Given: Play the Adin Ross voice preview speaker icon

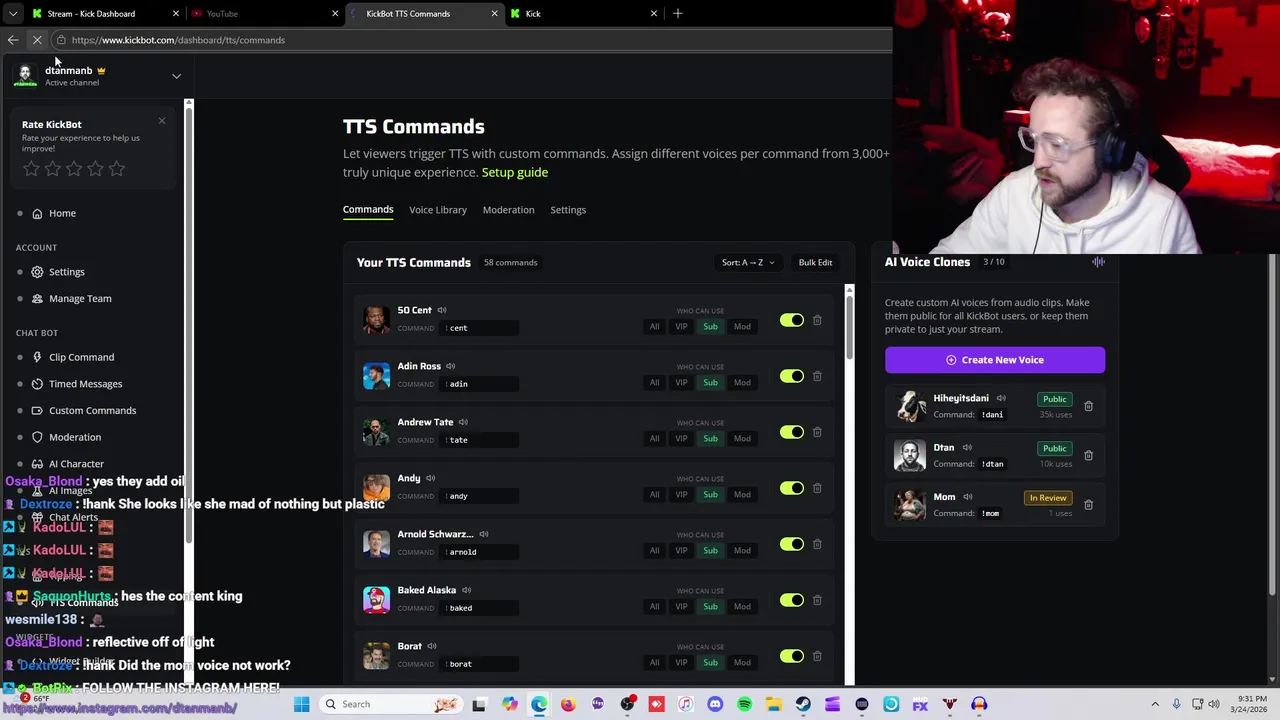Looking at the screenshot, I should [x=451, y=366].
